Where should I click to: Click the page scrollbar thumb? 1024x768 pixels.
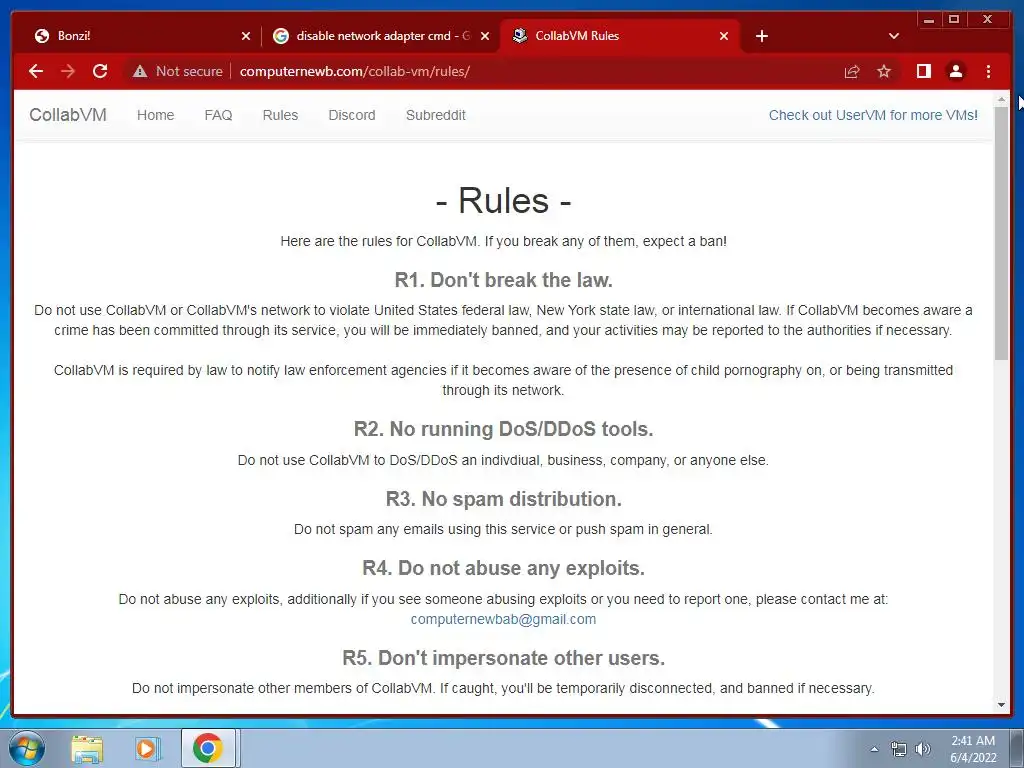pos(1002,232)
